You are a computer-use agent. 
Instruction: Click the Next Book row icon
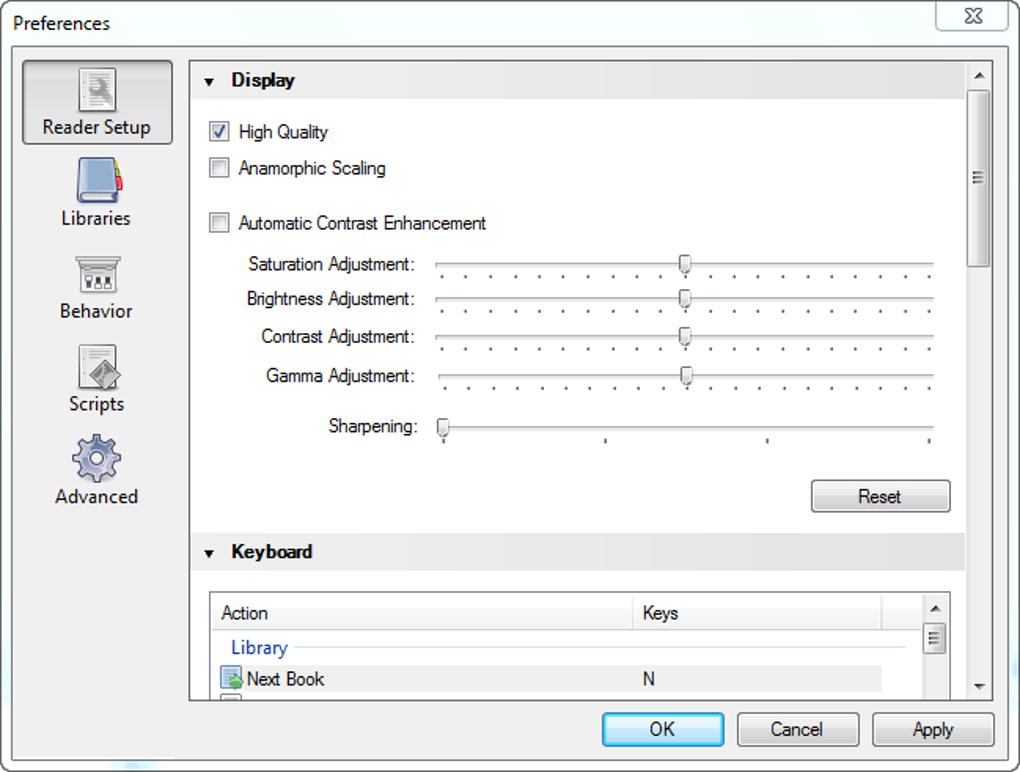click(x=232, y=678)
